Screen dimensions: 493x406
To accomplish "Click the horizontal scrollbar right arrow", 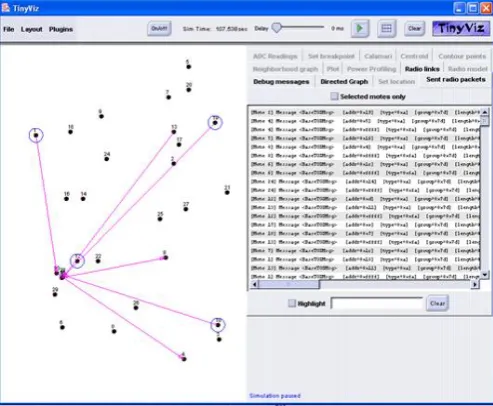I will pos(475,284).
